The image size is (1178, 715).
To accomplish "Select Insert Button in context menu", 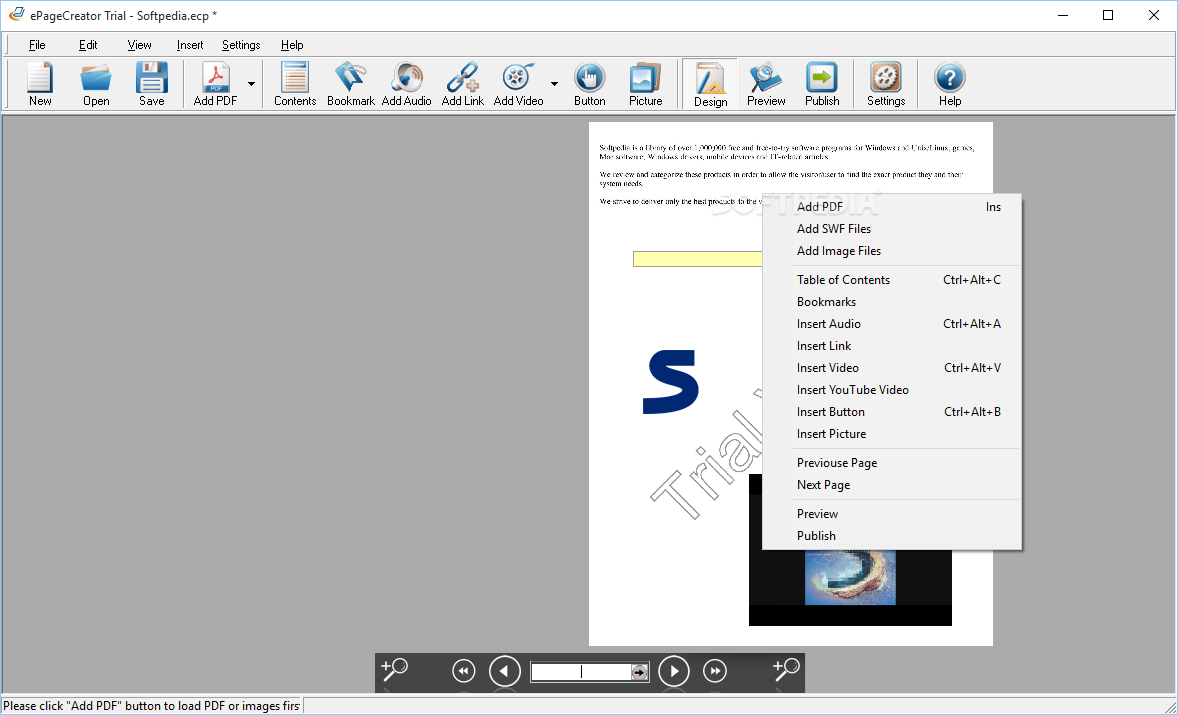I will 892,412.
